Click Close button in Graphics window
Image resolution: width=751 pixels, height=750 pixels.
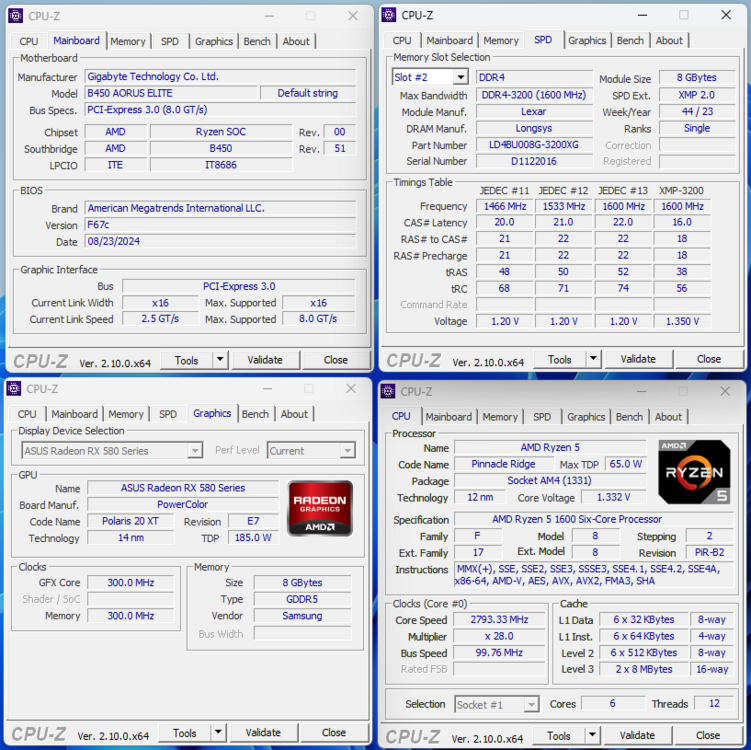[334, 732]
